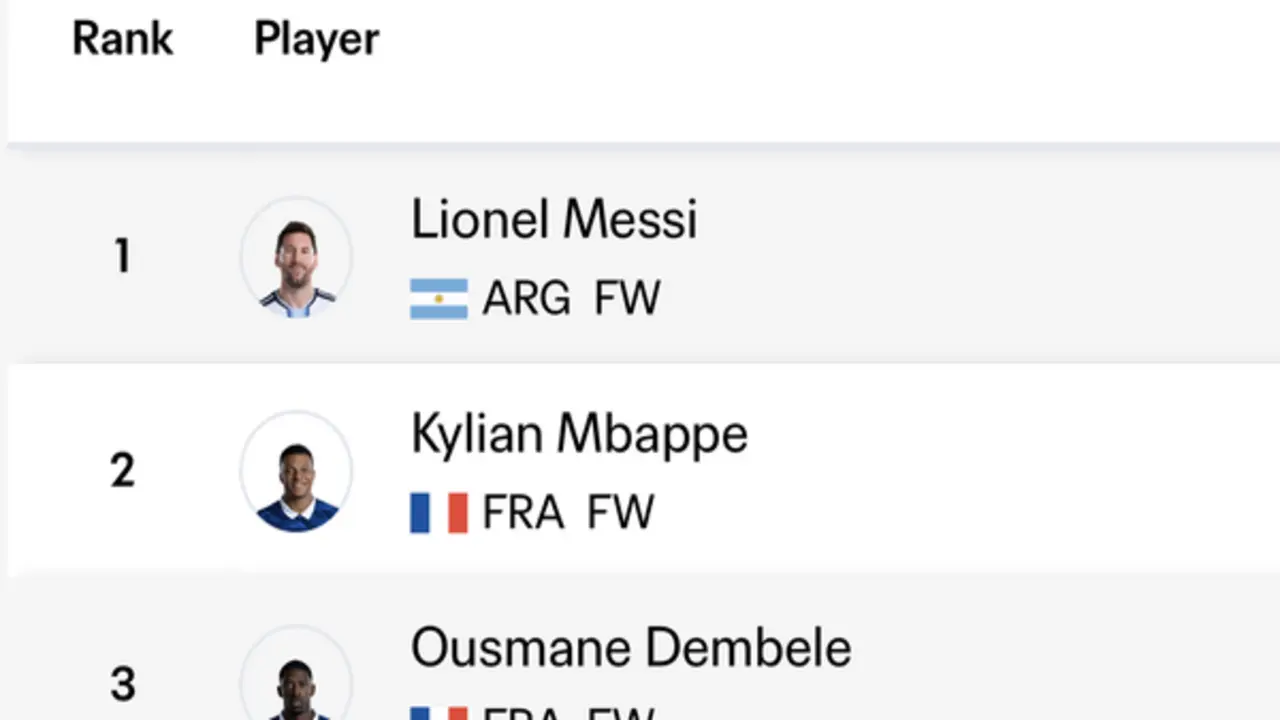Click FW position label for Mbappe

pyautogui.click(x=620, y=513)
